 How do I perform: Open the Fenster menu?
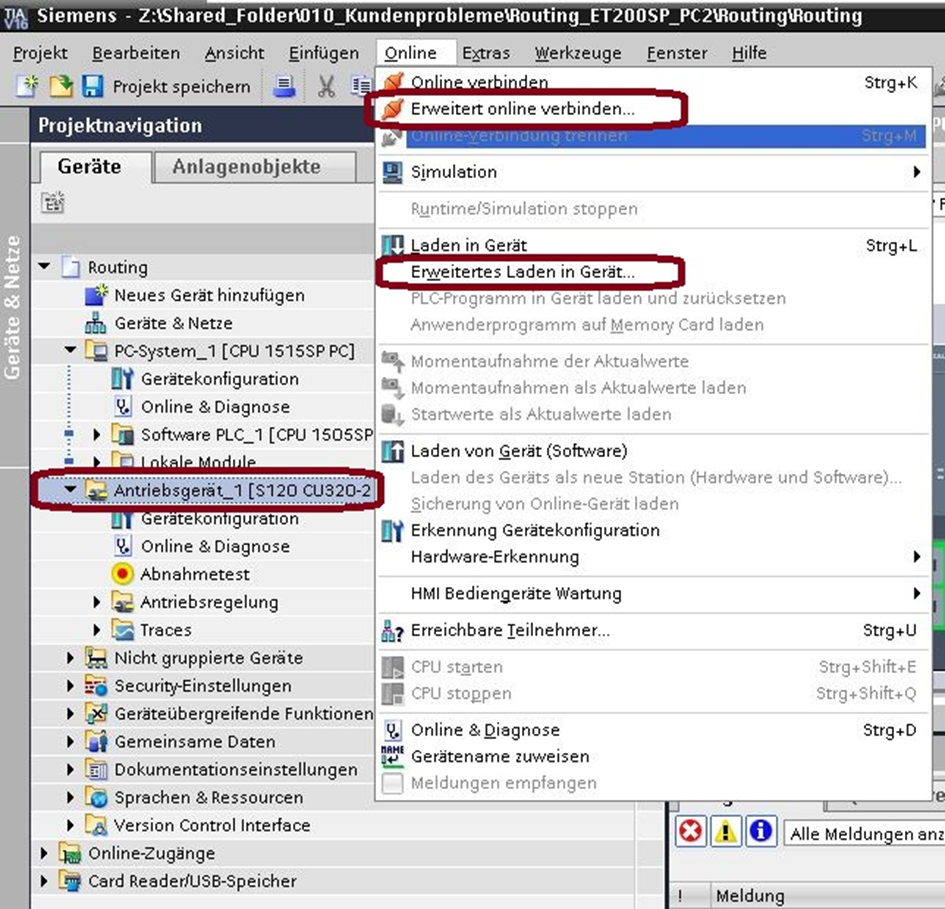(677, 53)
